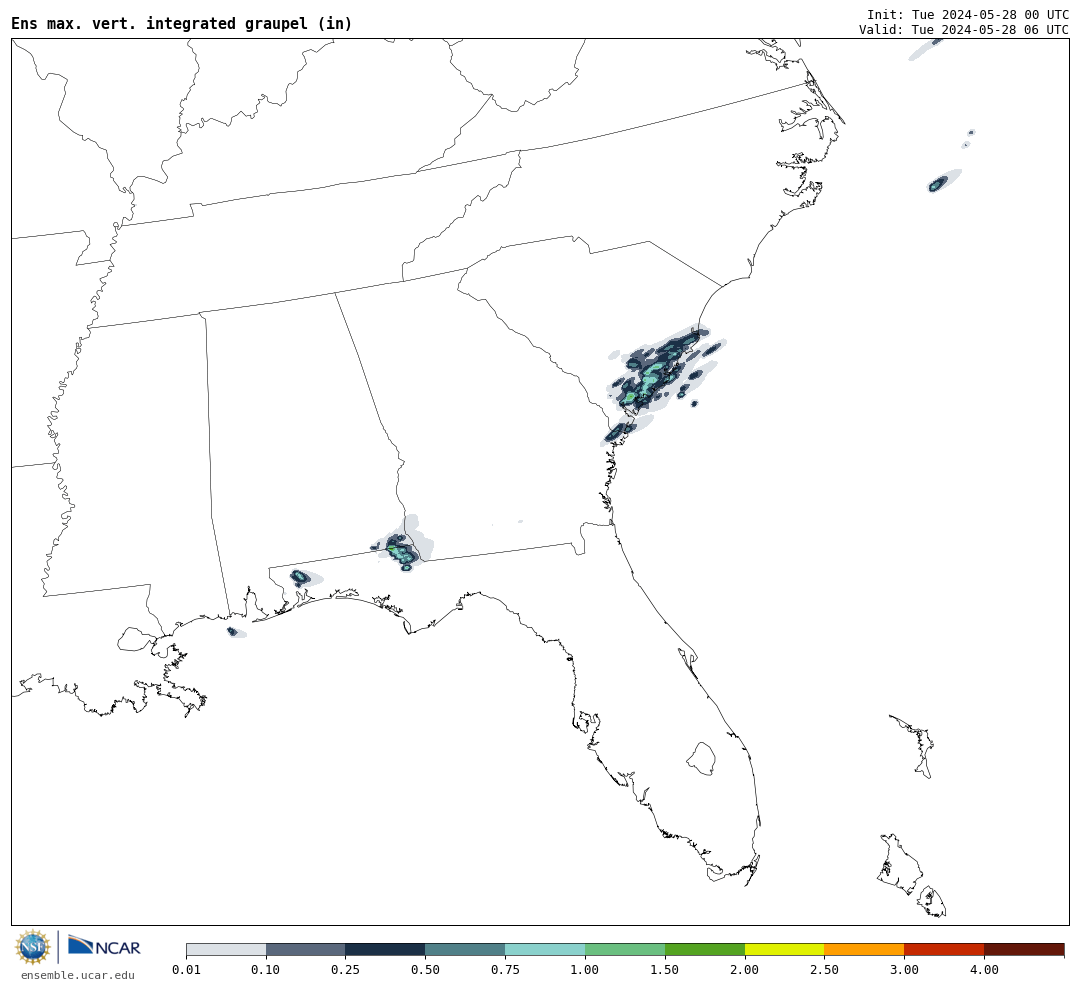Viewport: 1080px width, 988px height.
Task: Click the 0.01–0.10 light gray color swatch
Action: point(226,950)
